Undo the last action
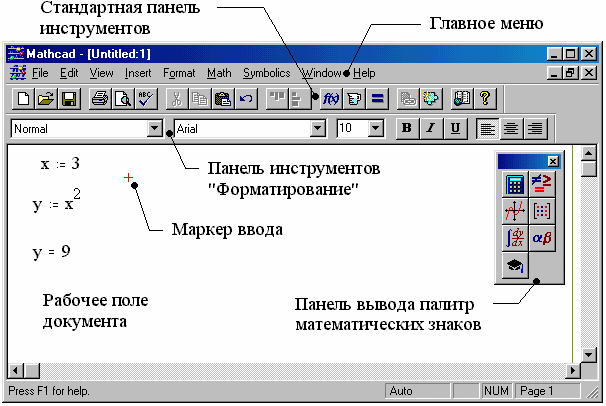 [x=246, y=99]
